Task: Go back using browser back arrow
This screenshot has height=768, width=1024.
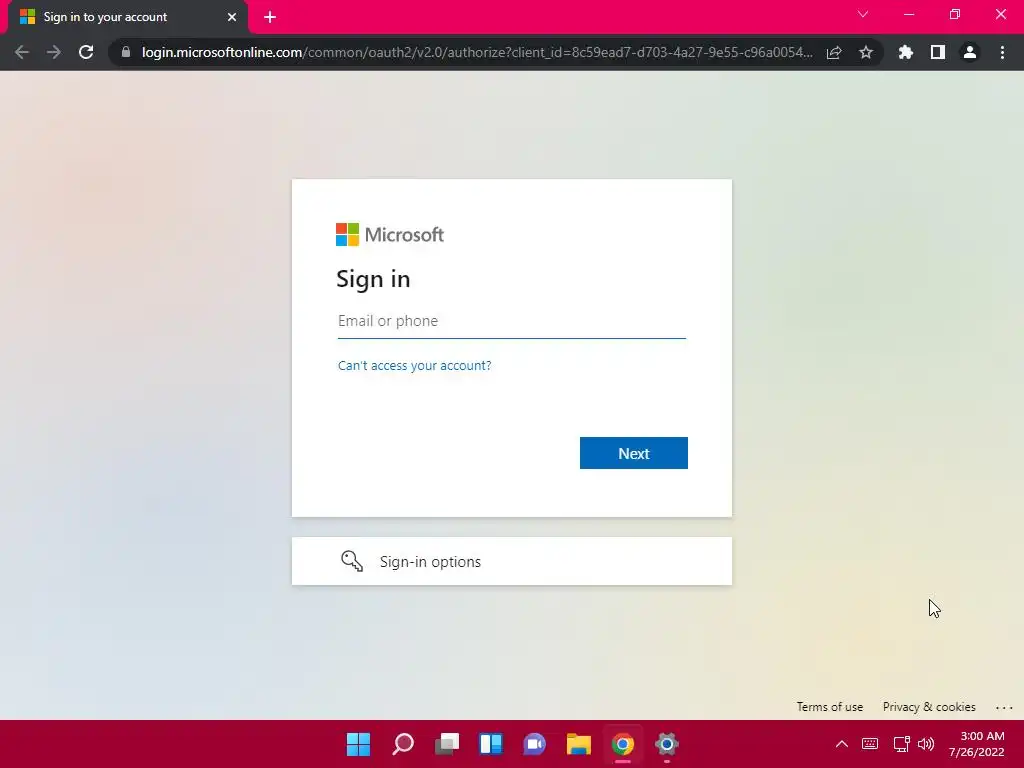Action: click(x=22, y=52)
